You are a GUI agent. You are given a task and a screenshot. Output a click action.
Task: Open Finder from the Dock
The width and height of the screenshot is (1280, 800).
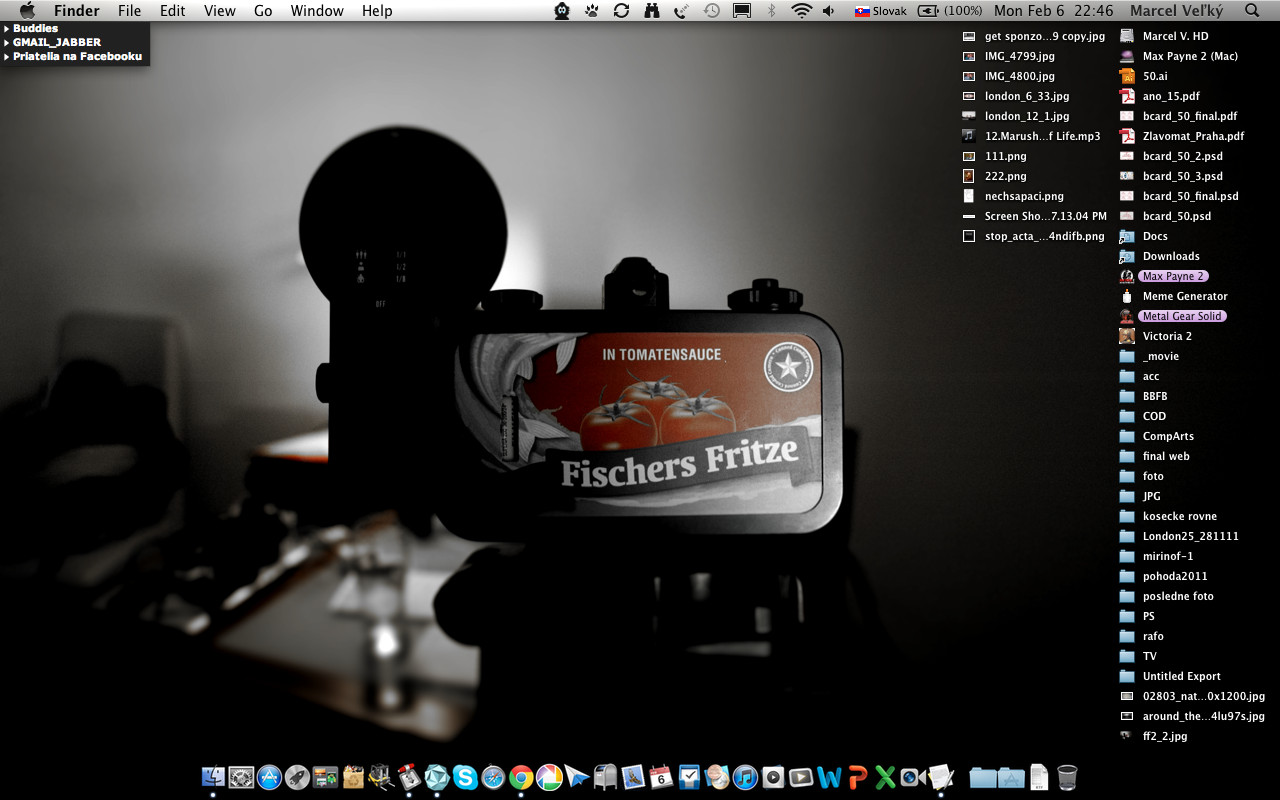213,777
